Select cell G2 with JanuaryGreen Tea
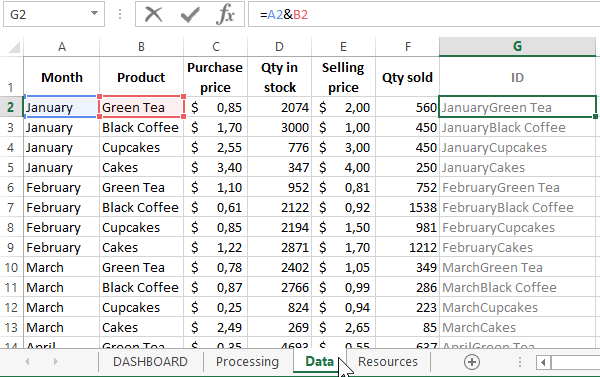600x377 pixels. click(x=517, y=107)
